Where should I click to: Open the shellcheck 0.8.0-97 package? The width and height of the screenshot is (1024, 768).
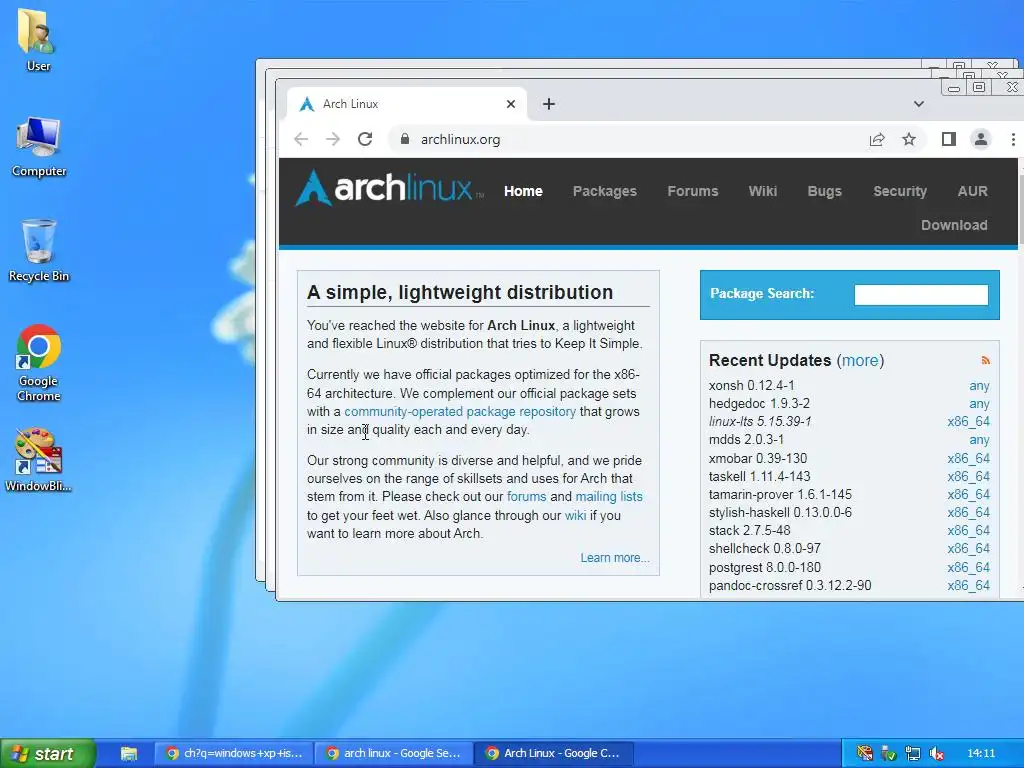pyautogui.click(x=765, y=549)
